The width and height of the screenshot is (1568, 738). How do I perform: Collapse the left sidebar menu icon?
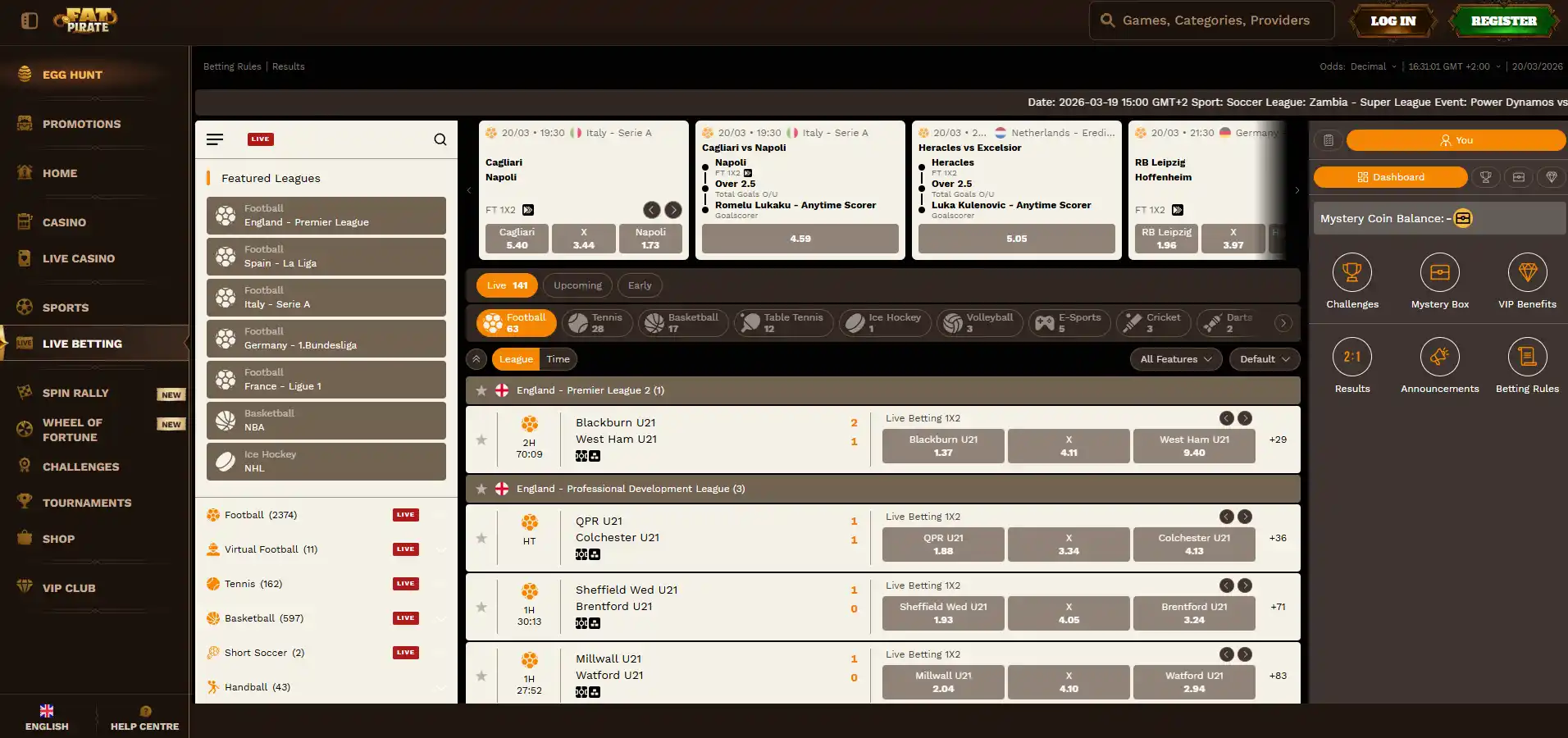click(x=30, y=20)
